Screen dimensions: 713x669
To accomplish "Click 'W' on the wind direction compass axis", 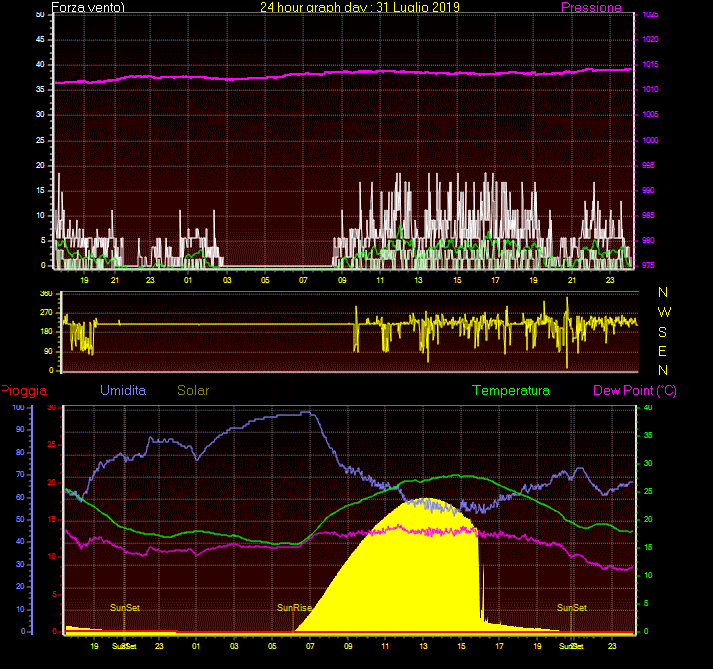I will point(664,312).
